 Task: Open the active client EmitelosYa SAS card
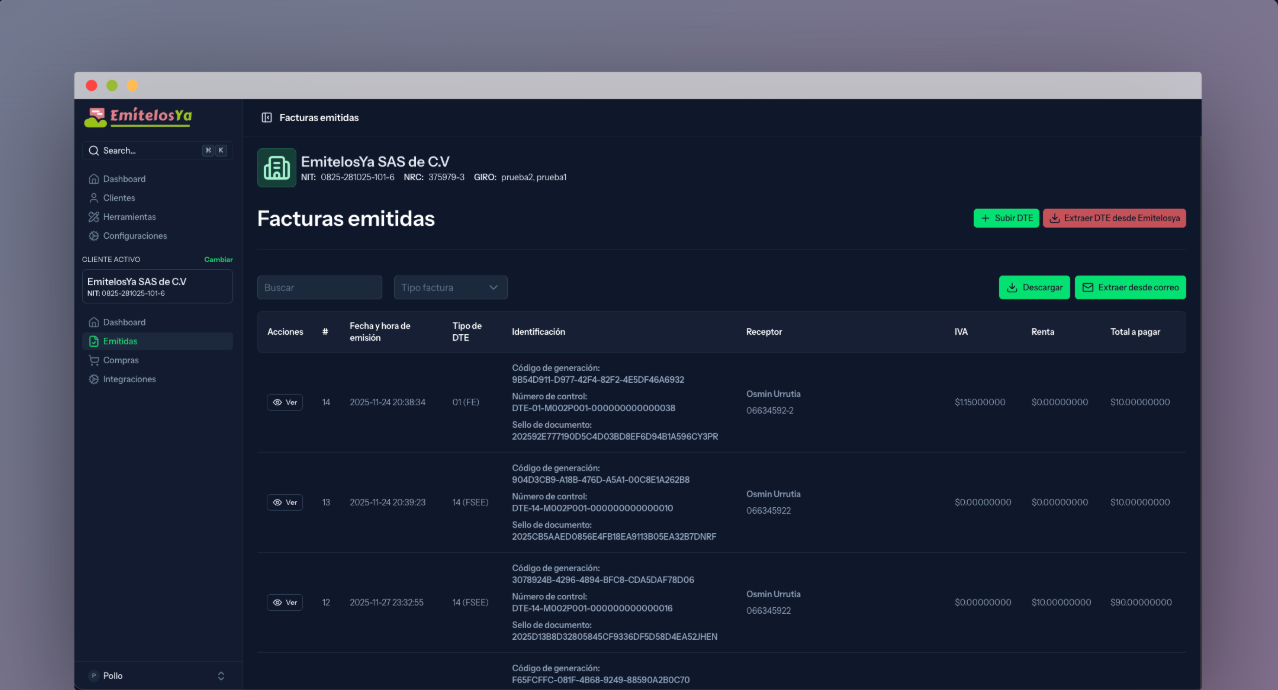157,286
